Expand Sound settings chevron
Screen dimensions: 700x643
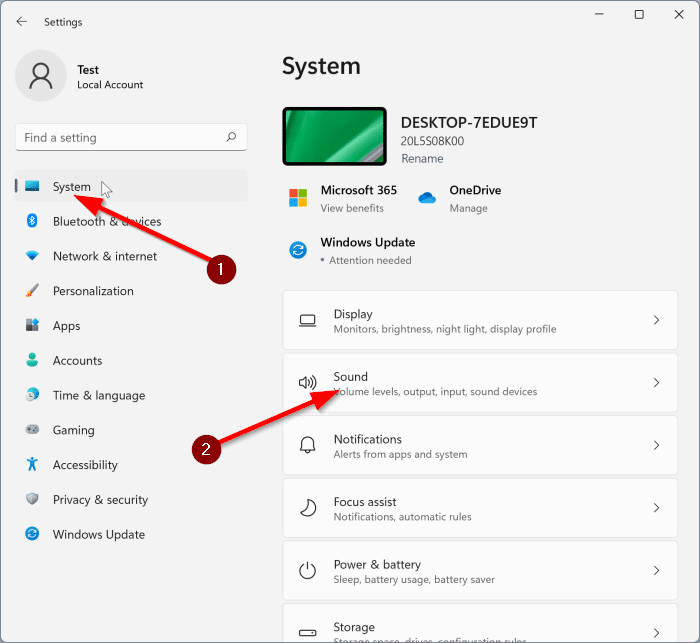(656, 383)
